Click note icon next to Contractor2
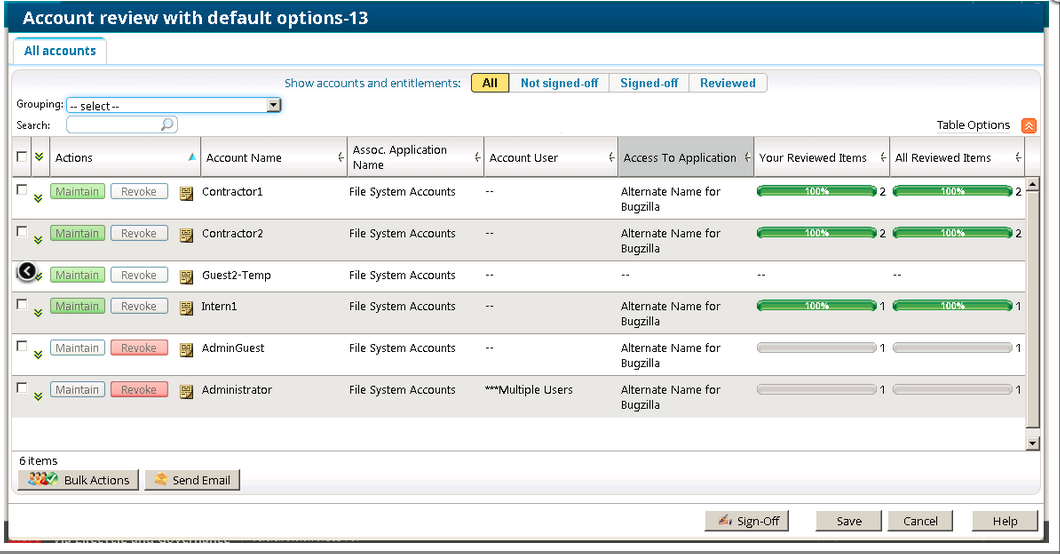Screen dimensions: 1060x554 pyautogui.click(x=186, y=235)
